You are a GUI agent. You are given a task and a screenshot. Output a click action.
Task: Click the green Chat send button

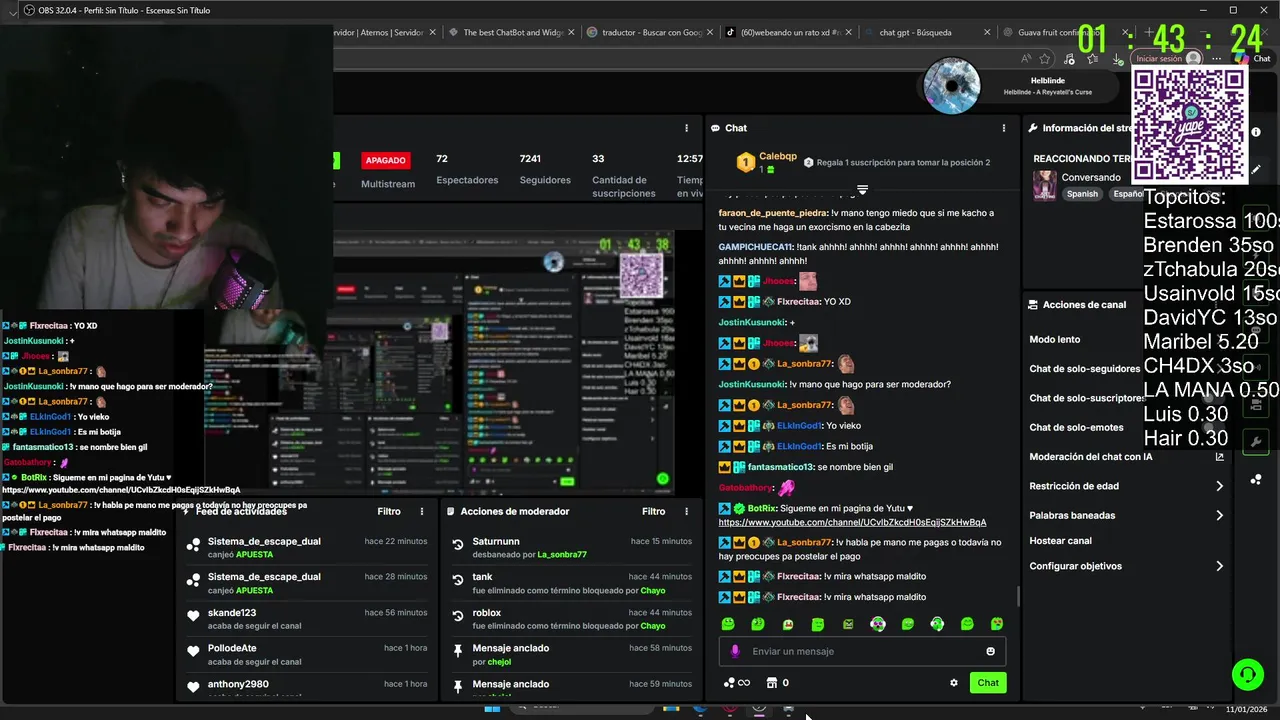tap(988, 683)
